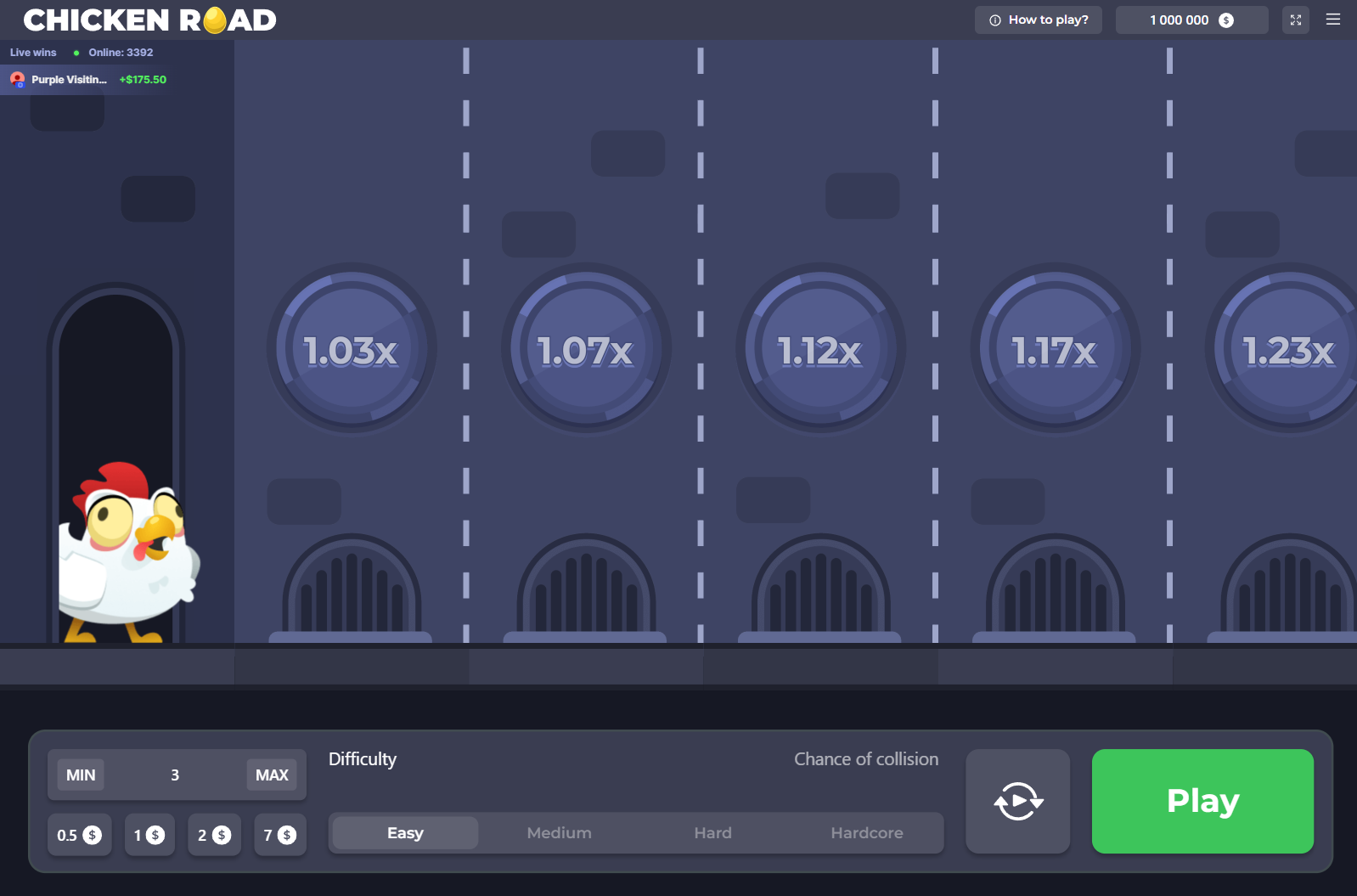Image resolution: width=1357 pixels, height=896 pixels.
Task: Choose the 0.5 dollar quick bet
Action: tap(79, 835)
